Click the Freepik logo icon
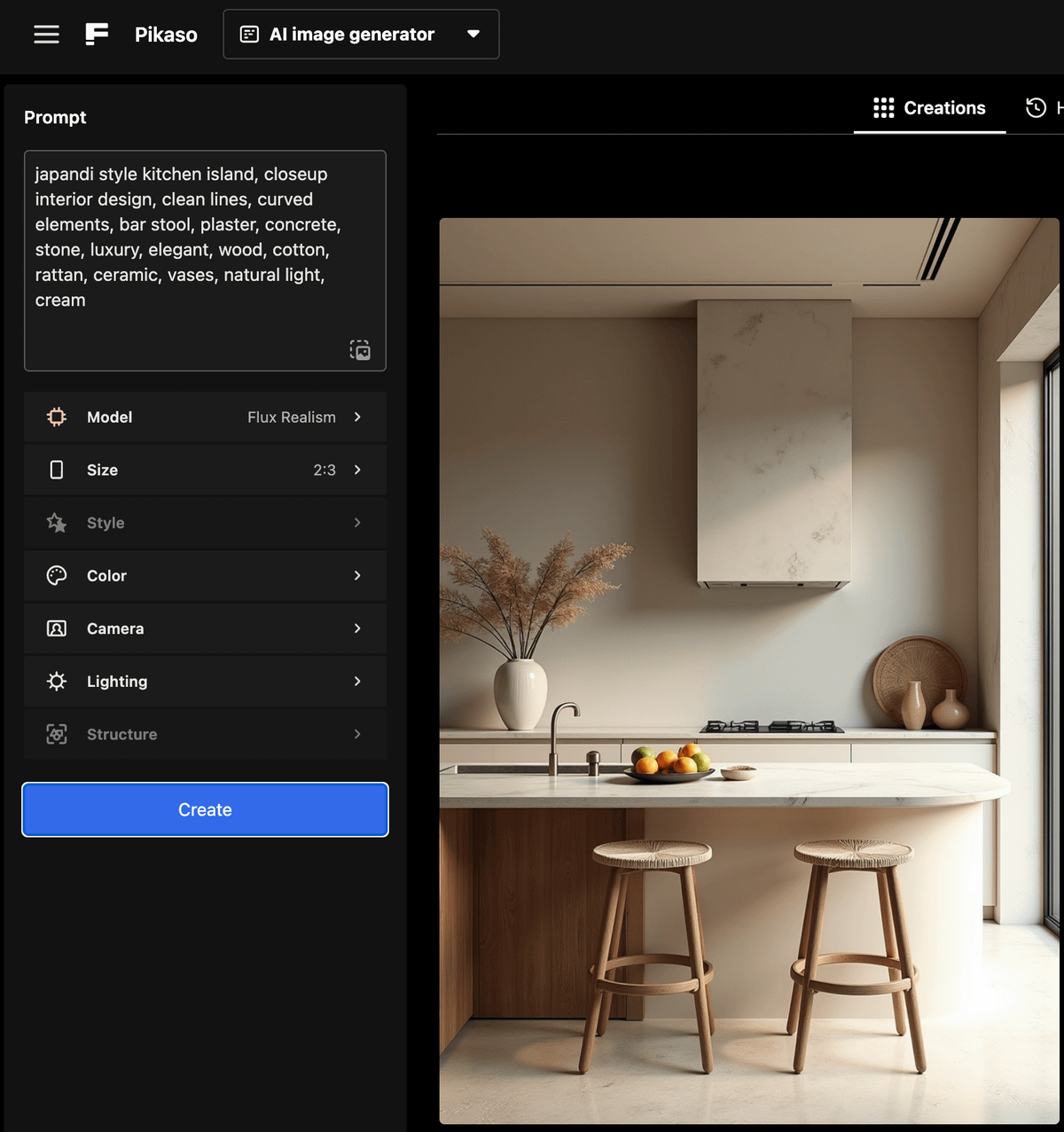 (x=97, y=35)
